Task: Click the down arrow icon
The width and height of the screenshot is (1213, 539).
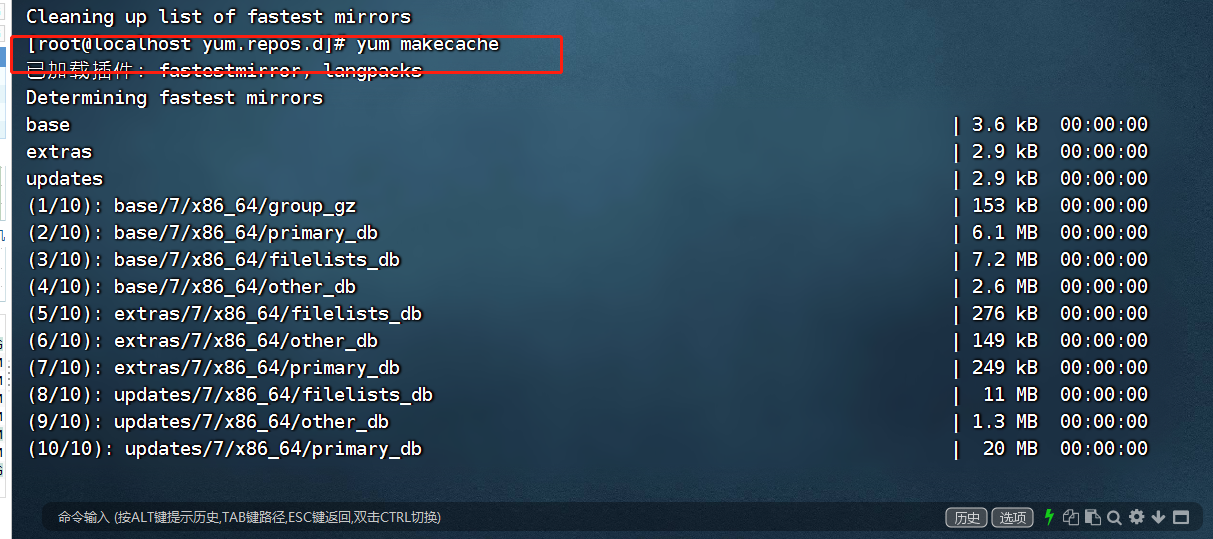Action: click(x=1158, y=517)
